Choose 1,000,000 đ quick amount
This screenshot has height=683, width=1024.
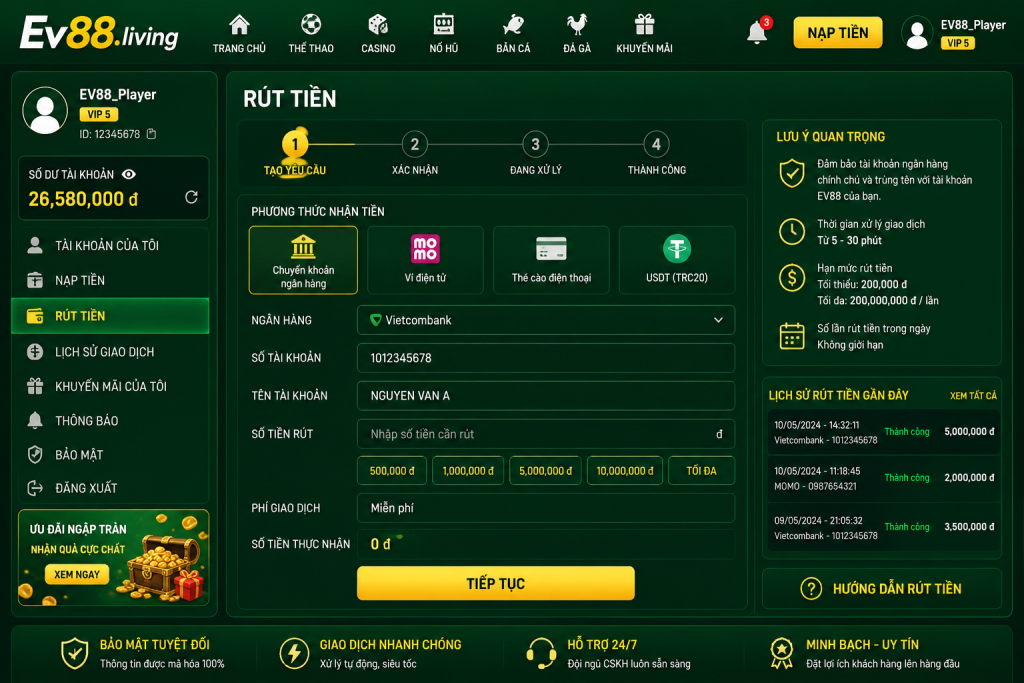[x=468, y=471]
